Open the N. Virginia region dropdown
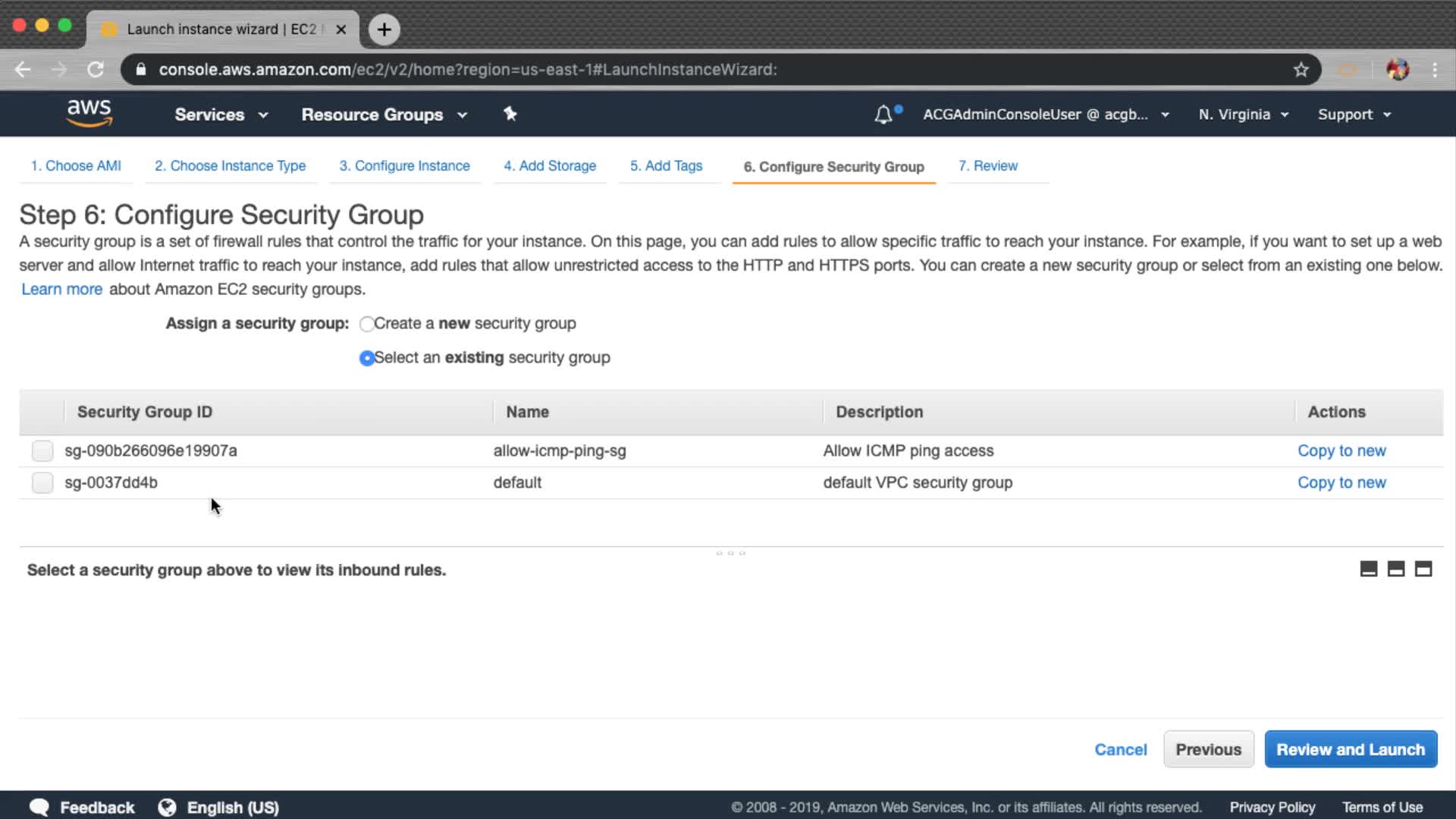 [x=1243, y=115]
